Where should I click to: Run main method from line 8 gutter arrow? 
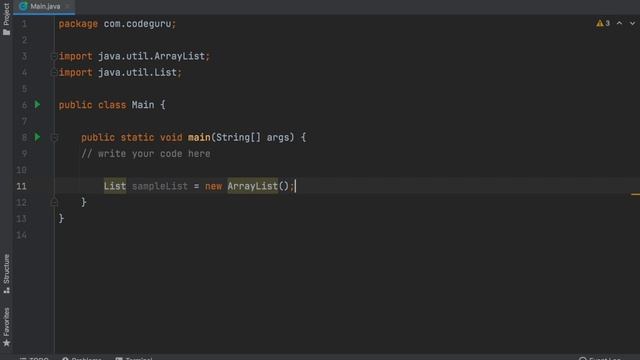[x=38, y=137]
